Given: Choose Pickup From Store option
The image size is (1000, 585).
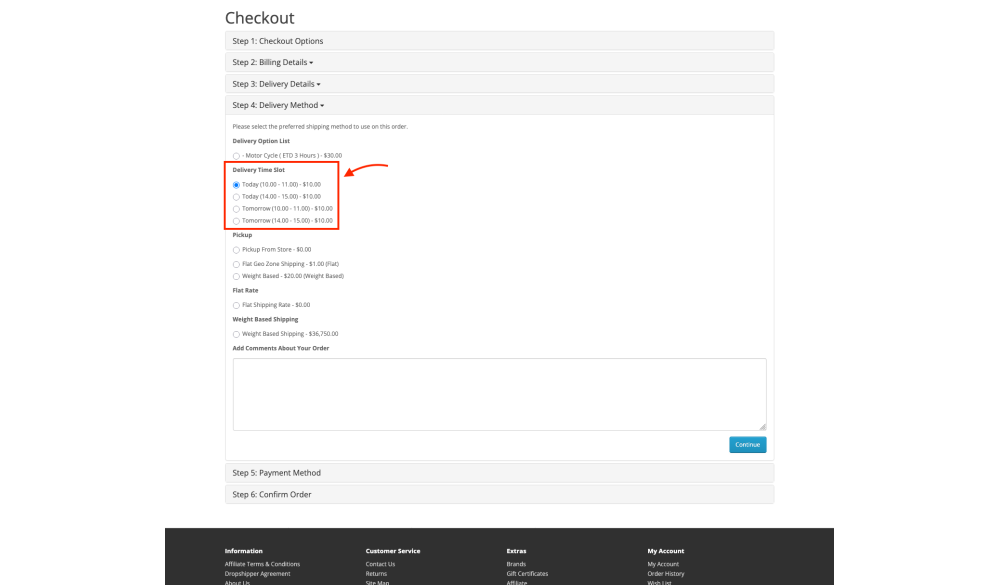Looking at the screenshot, I should 236,250.
